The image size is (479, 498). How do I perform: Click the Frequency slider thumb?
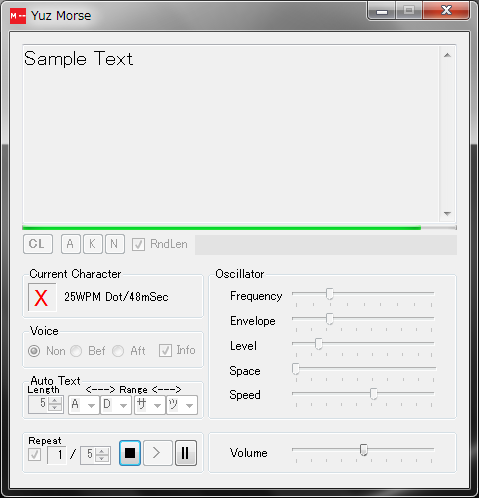[x=330, y=294]
